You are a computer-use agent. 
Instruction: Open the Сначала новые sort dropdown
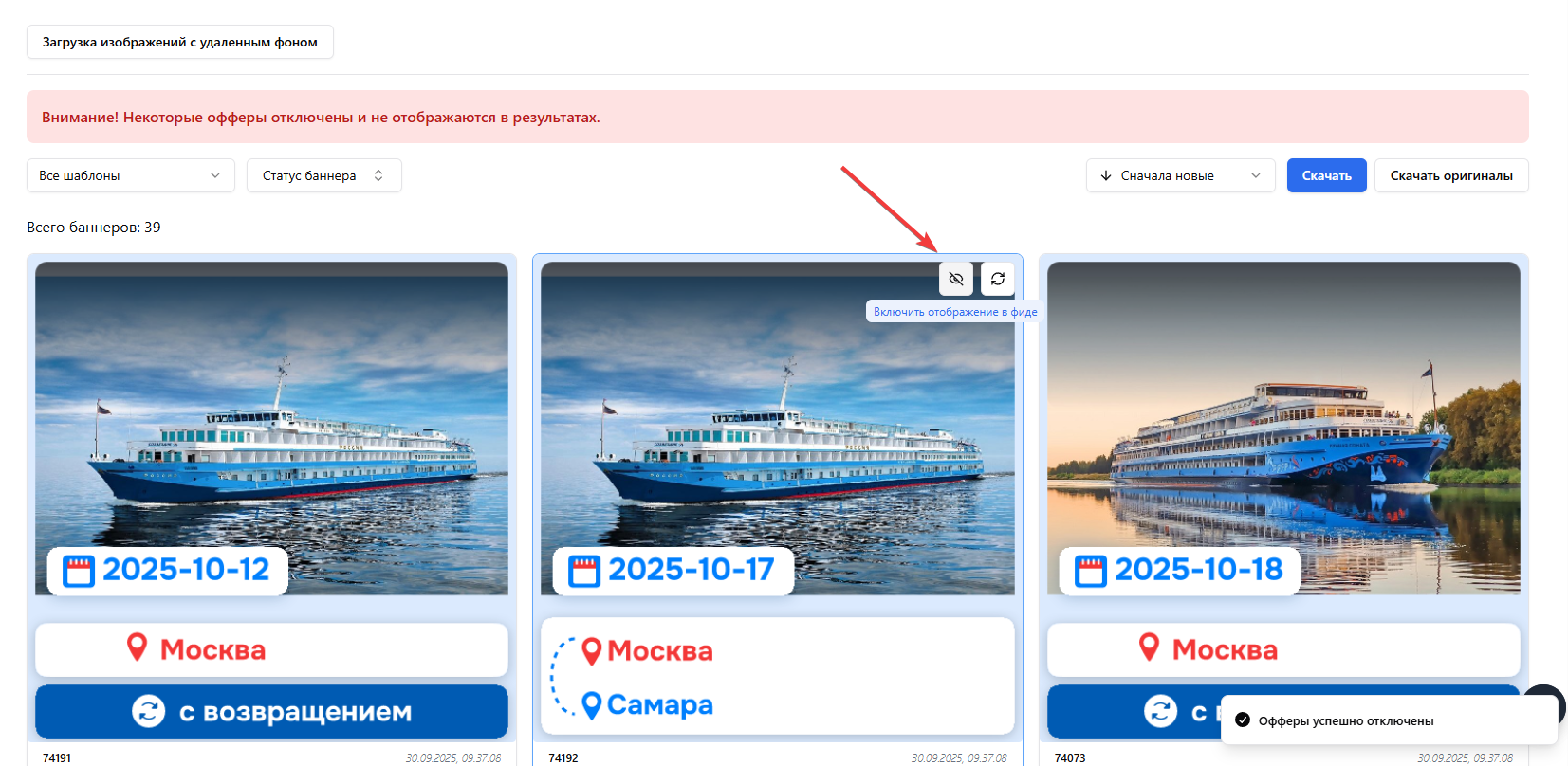1181,175
